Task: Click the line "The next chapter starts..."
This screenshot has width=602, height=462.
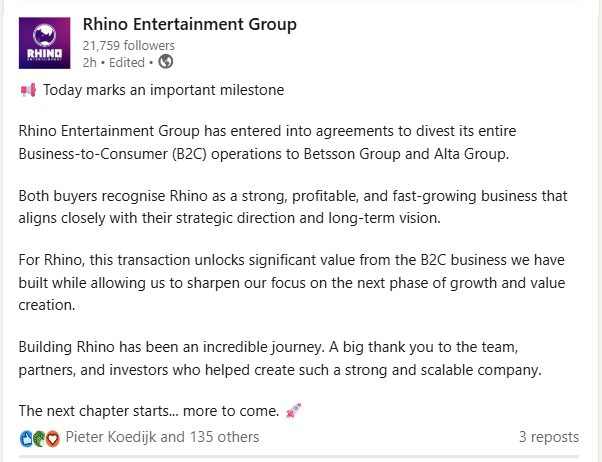Action: click(150, 410)
